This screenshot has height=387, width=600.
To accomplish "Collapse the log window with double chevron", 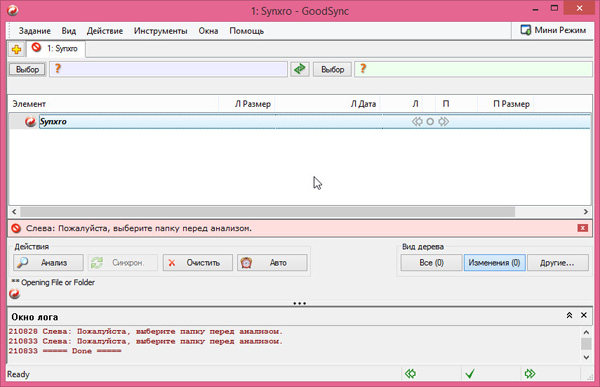I will (x=569, y=315).
